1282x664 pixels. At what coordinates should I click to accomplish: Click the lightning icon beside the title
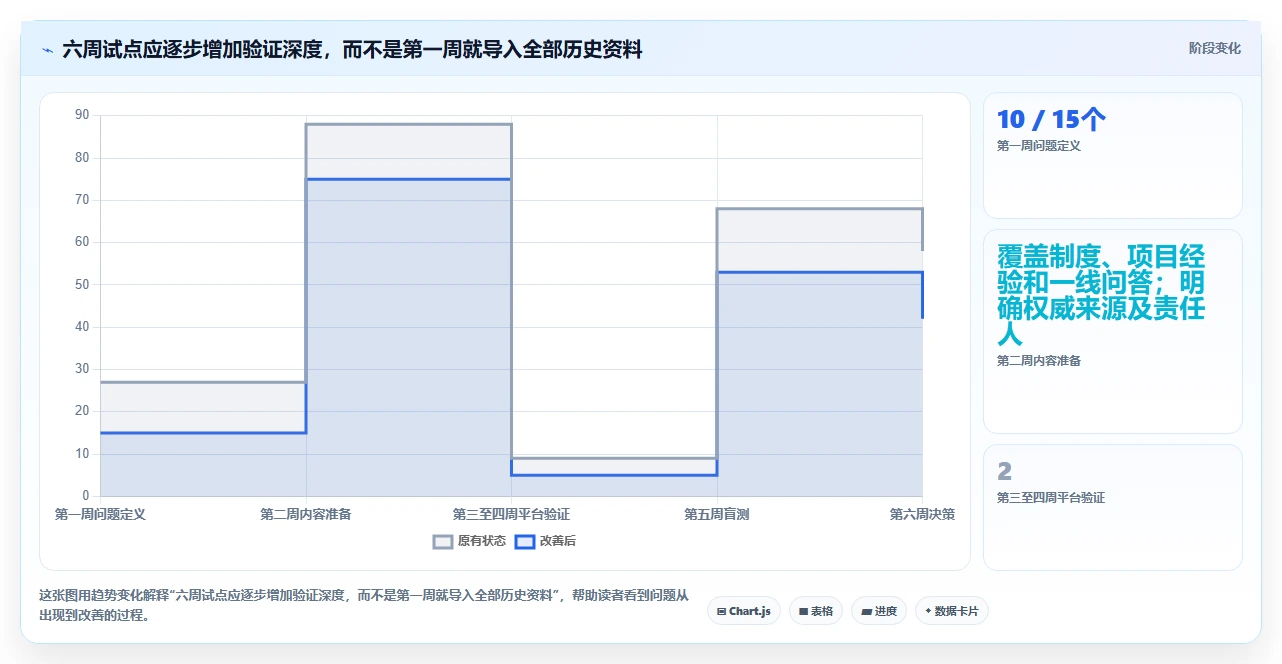pyautogui.click(x=47, y=49)
